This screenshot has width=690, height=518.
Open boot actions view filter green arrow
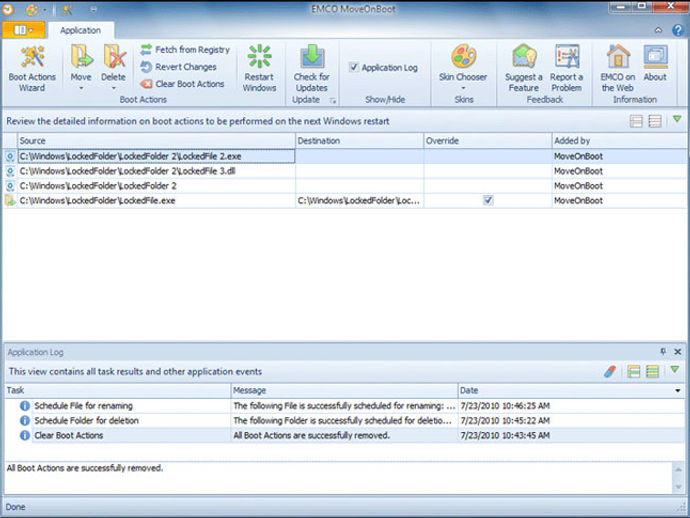pos(677,119)
